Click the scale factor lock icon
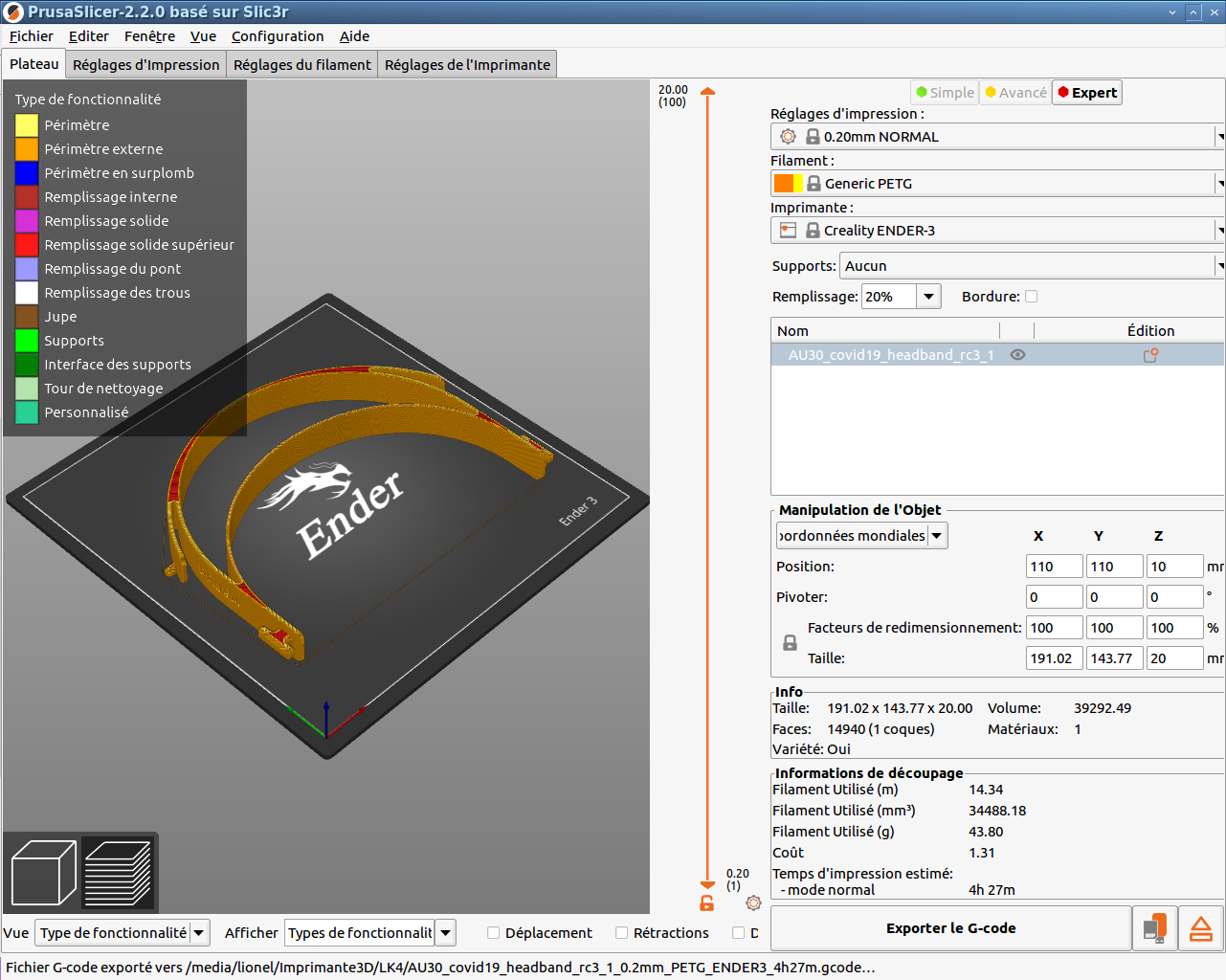The image size is (1226, 980). (790, 643)
